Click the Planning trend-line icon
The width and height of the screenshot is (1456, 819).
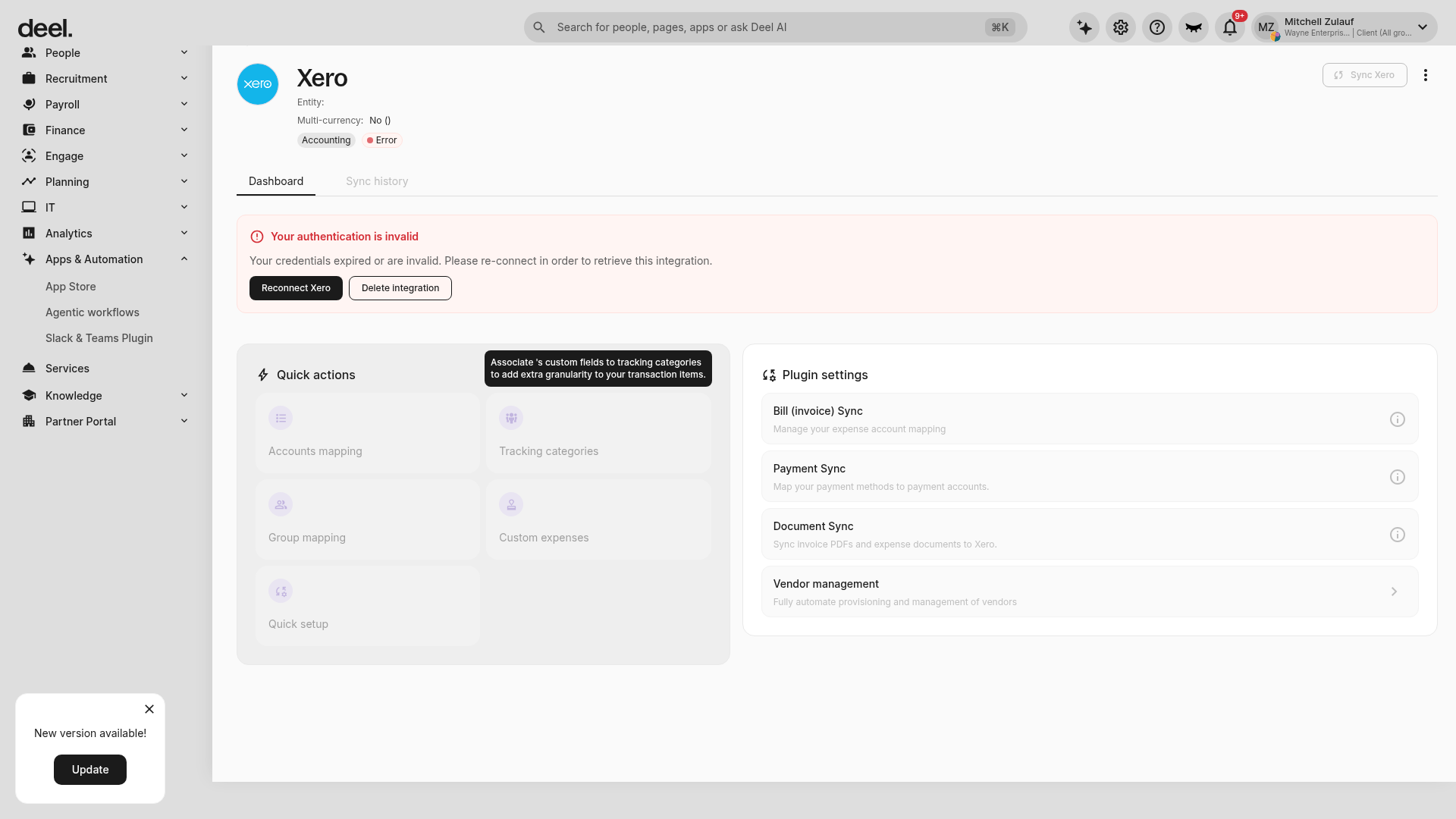[x=29, y=181]
